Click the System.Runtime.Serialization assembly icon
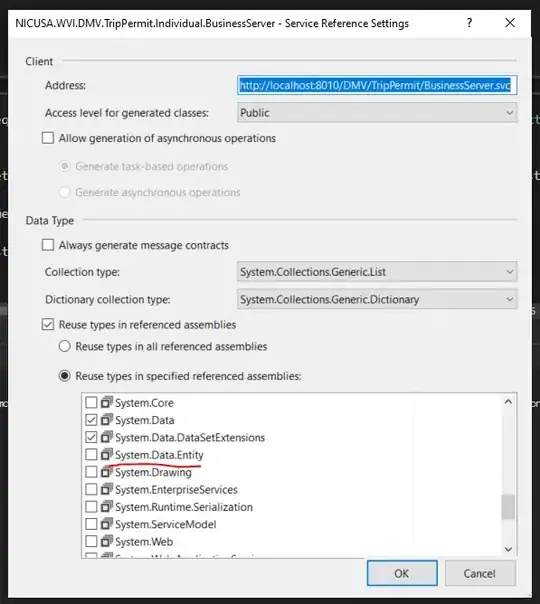The width and height of the screenshot is (540, 604). [106, 507]
